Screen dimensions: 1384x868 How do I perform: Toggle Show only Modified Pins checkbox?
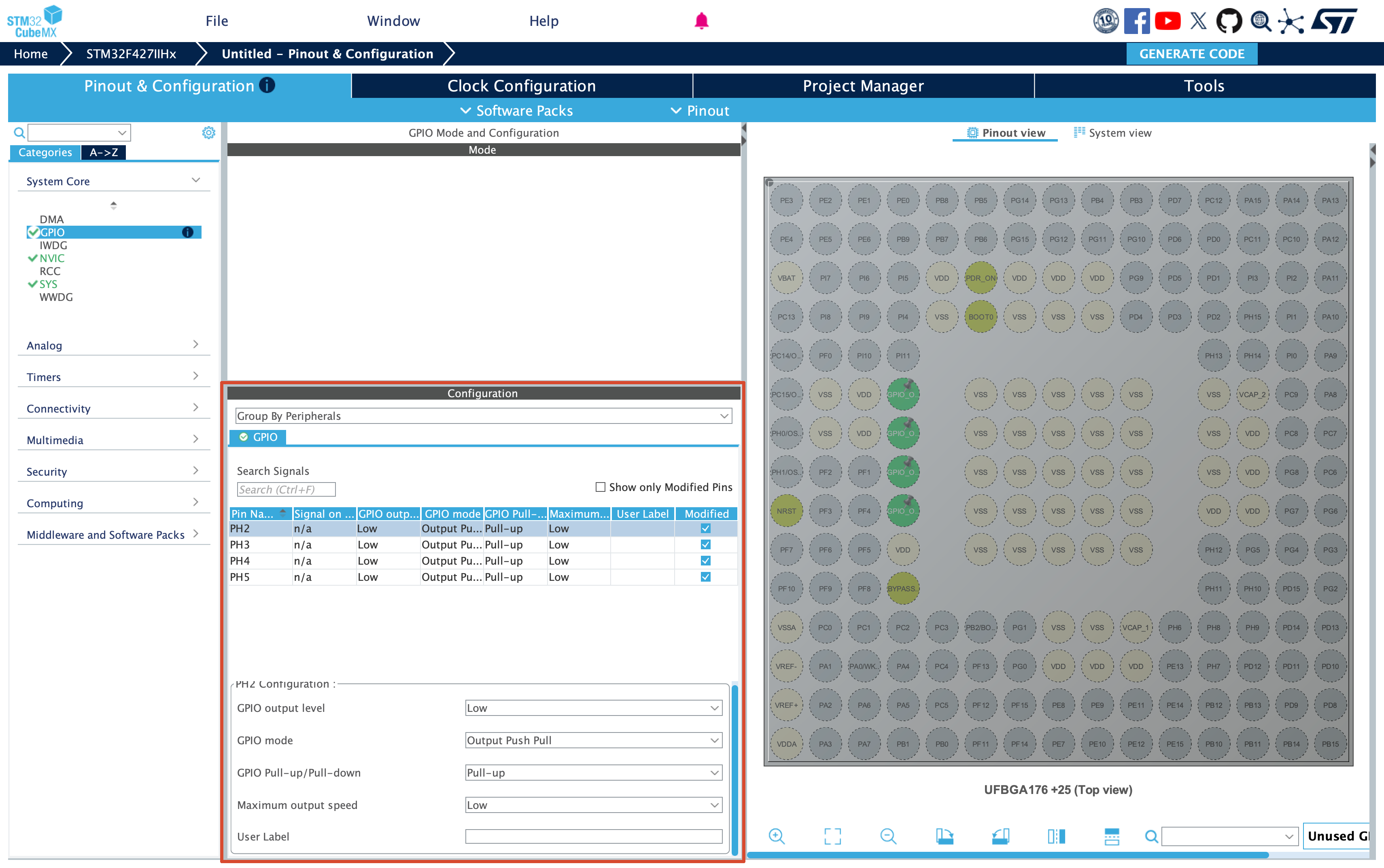pyautogui.click(x=601, y=487)
